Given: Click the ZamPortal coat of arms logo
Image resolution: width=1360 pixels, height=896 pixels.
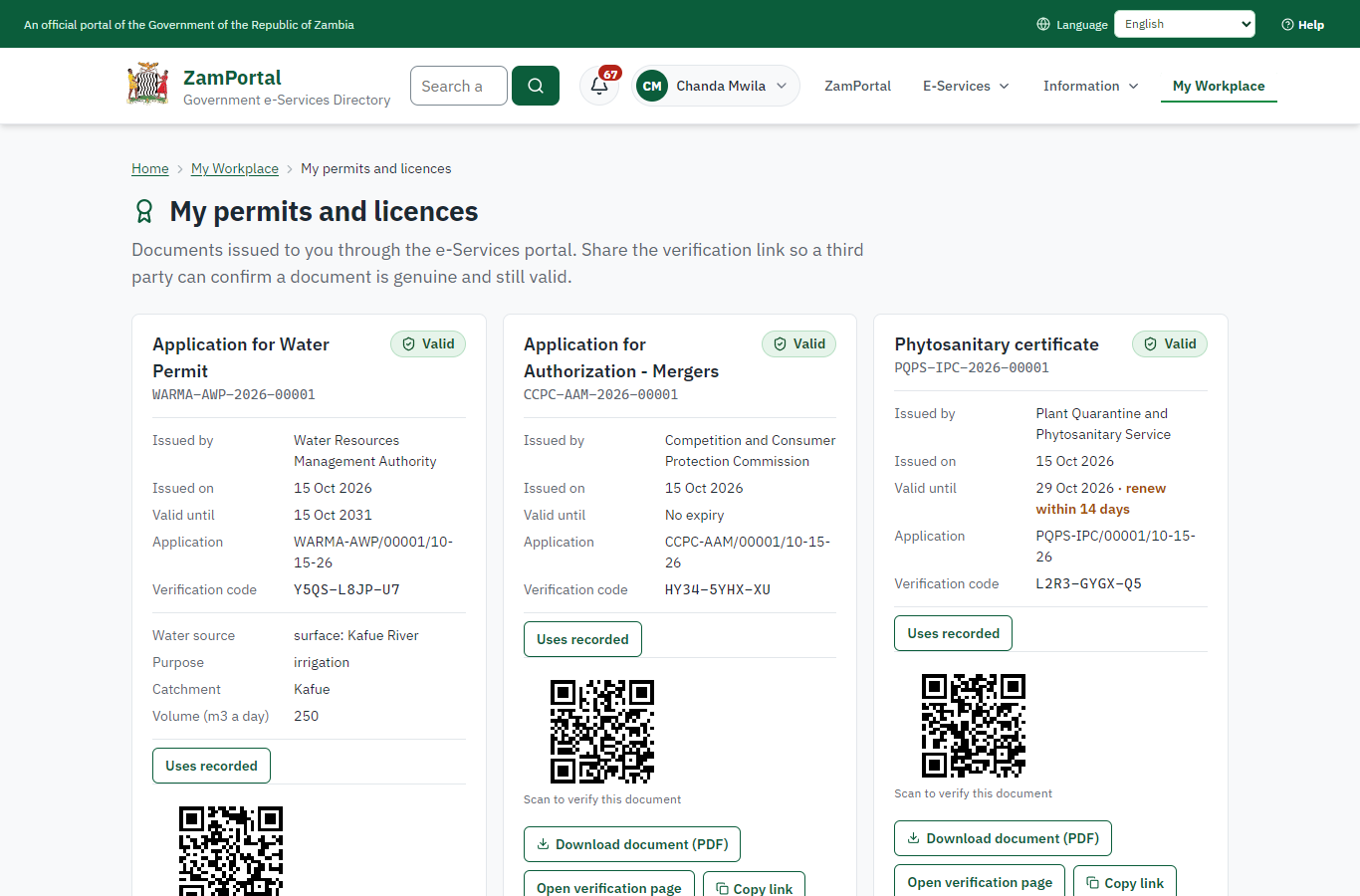Looking at the screenshot, I should [147, 85].
